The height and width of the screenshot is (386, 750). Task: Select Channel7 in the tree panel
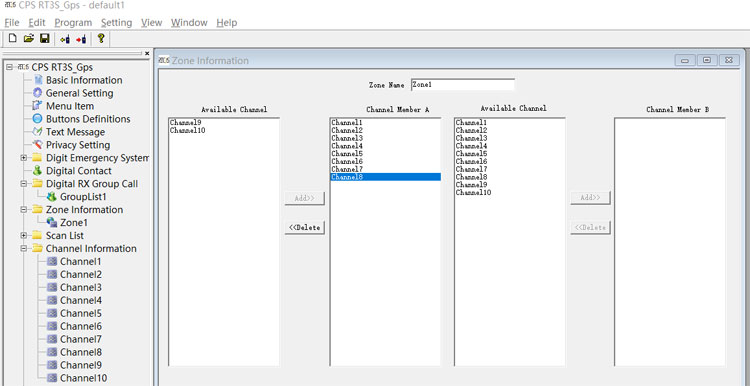click(x=80, y=339)
